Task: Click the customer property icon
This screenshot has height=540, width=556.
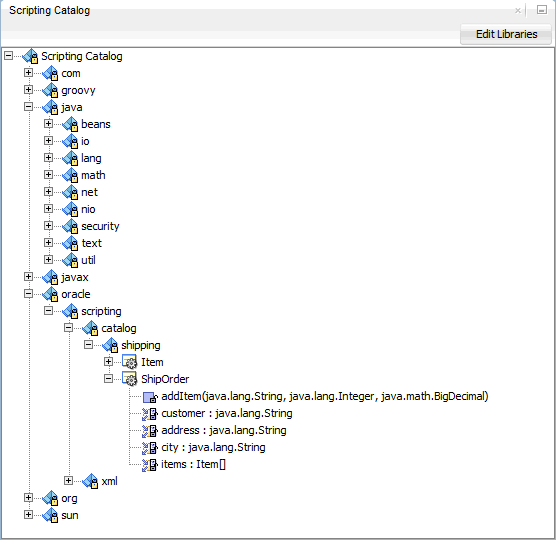Action: [x=150, y=414]
